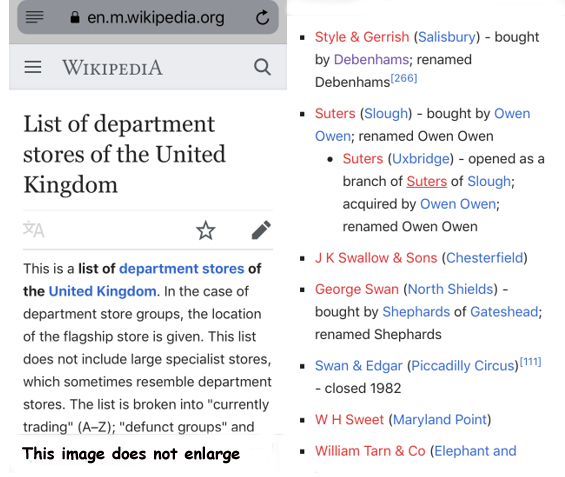Open the Uxbridge link
The image size is (565, 477).
[421, 159]
